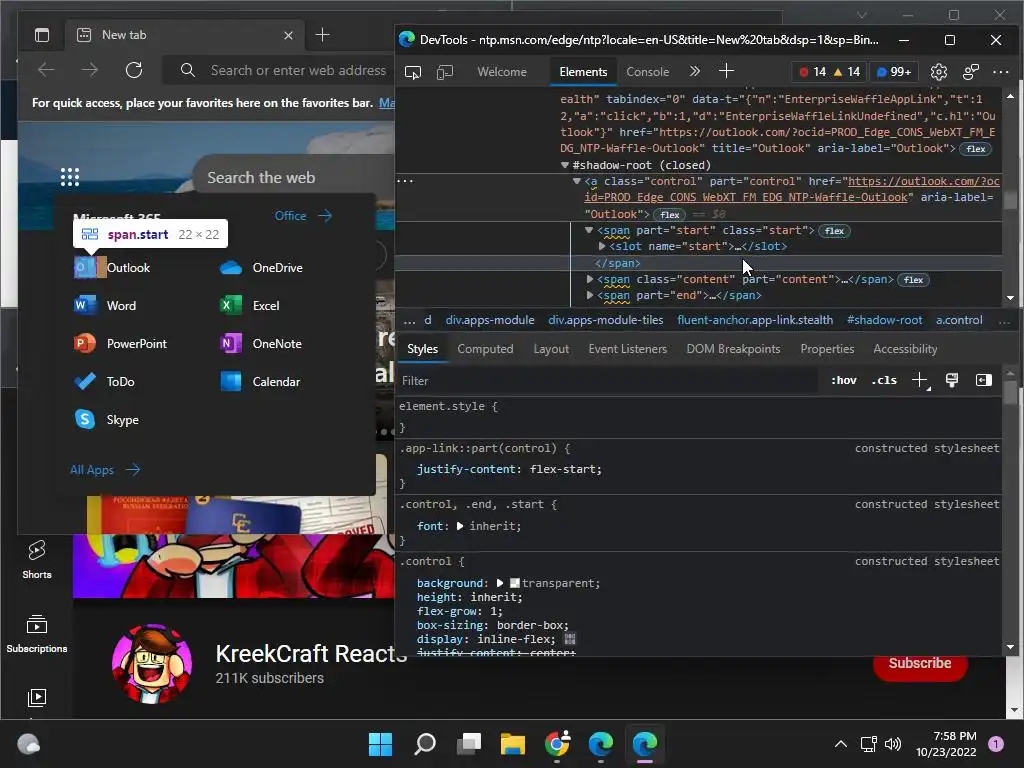
Task: Toggle rendering emulations paintbrush icon in Styles
Action: 952,380
